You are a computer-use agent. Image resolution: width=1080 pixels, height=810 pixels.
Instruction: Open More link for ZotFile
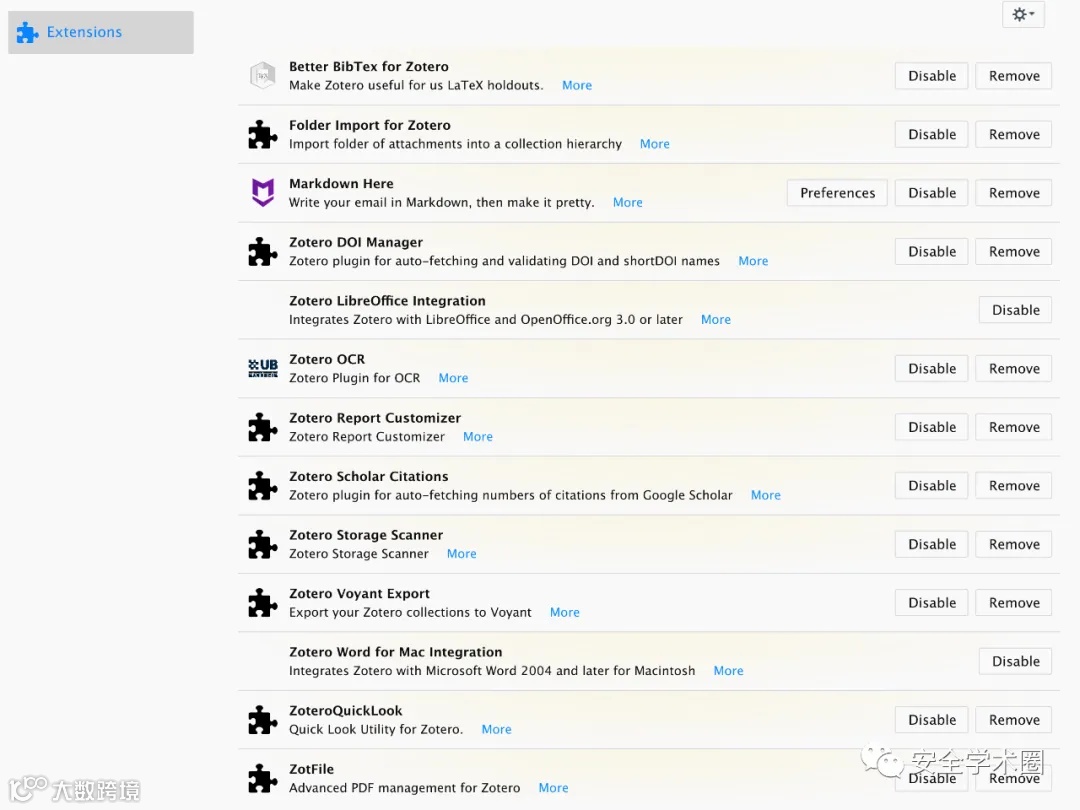point(553,788)
